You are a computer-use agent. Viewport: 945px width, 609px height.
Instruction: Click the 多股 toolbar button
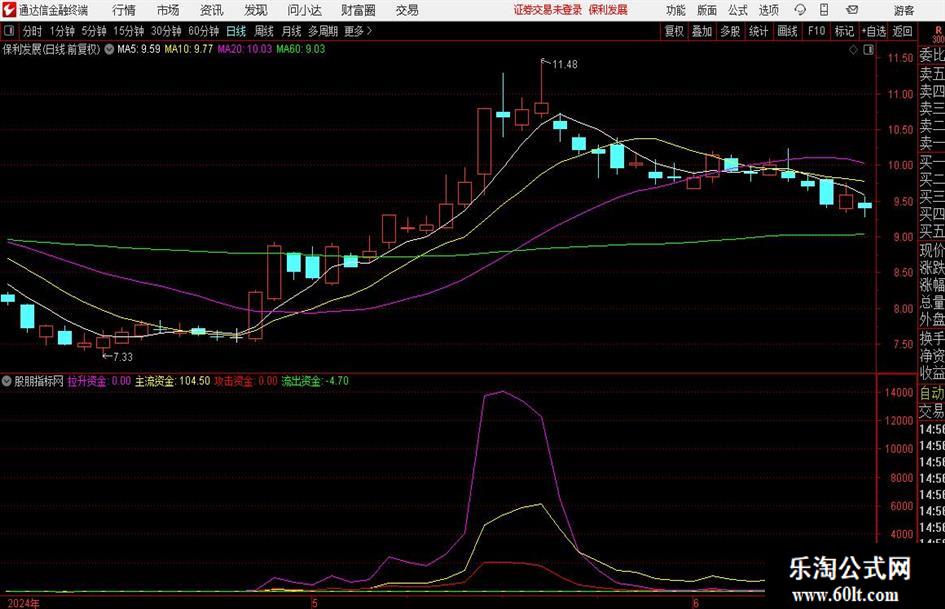(730, 31)
